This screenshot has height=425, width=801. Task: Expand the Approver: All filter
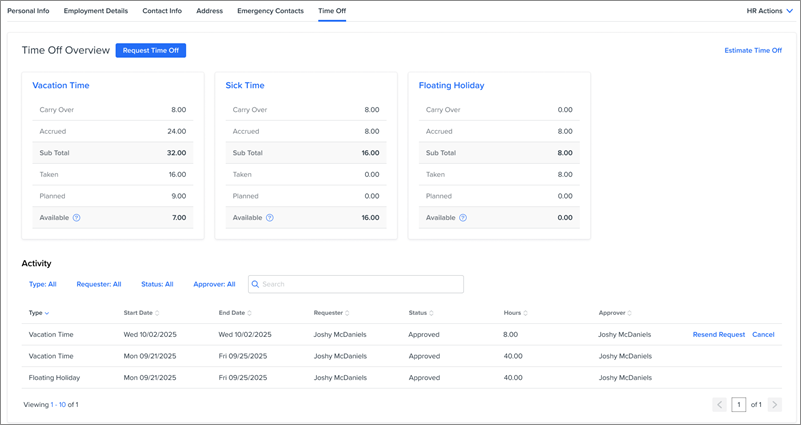click(x=214, y=285)
